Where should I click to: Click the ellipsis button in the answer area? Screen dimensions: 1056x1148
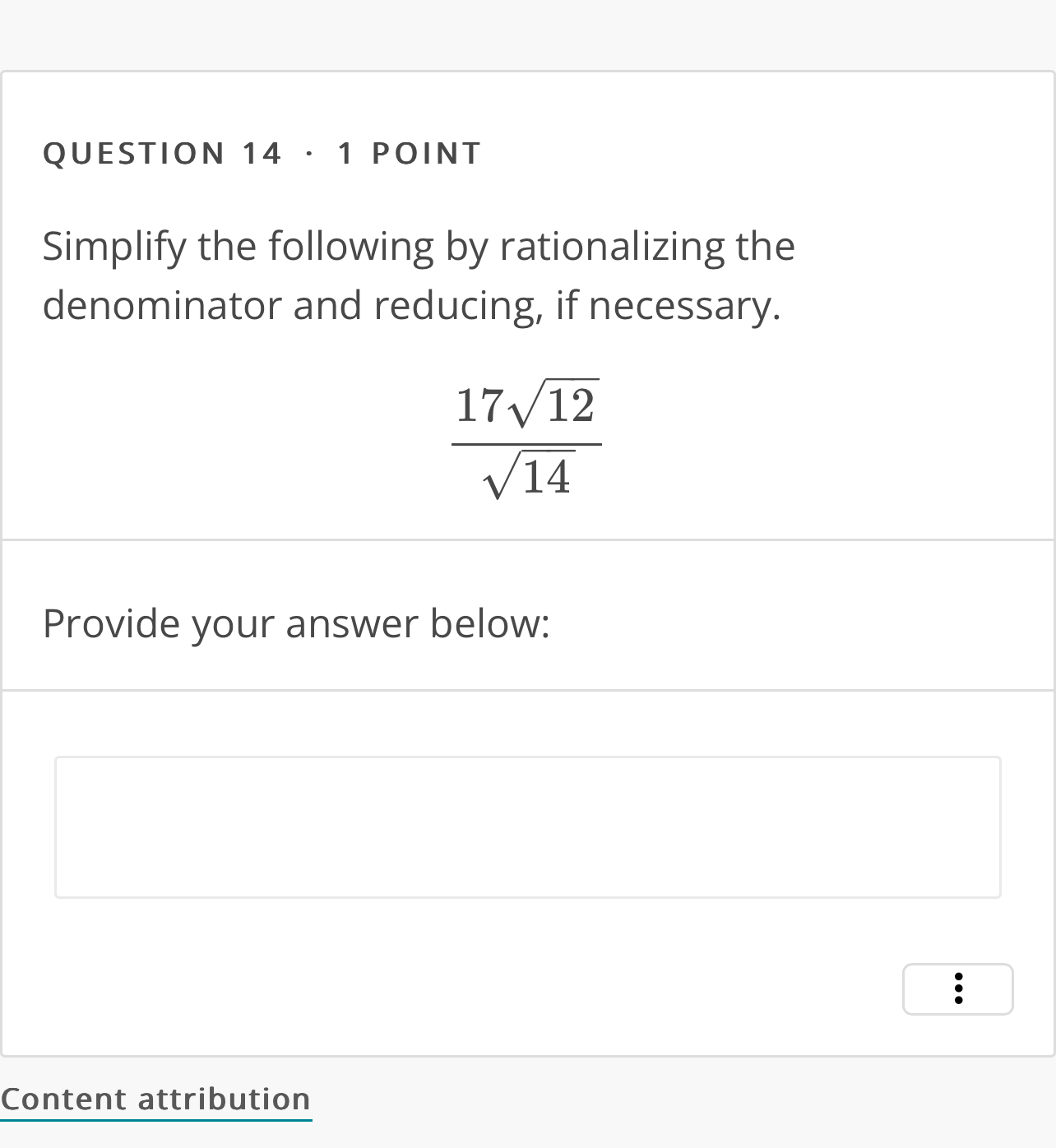point(957,989)
